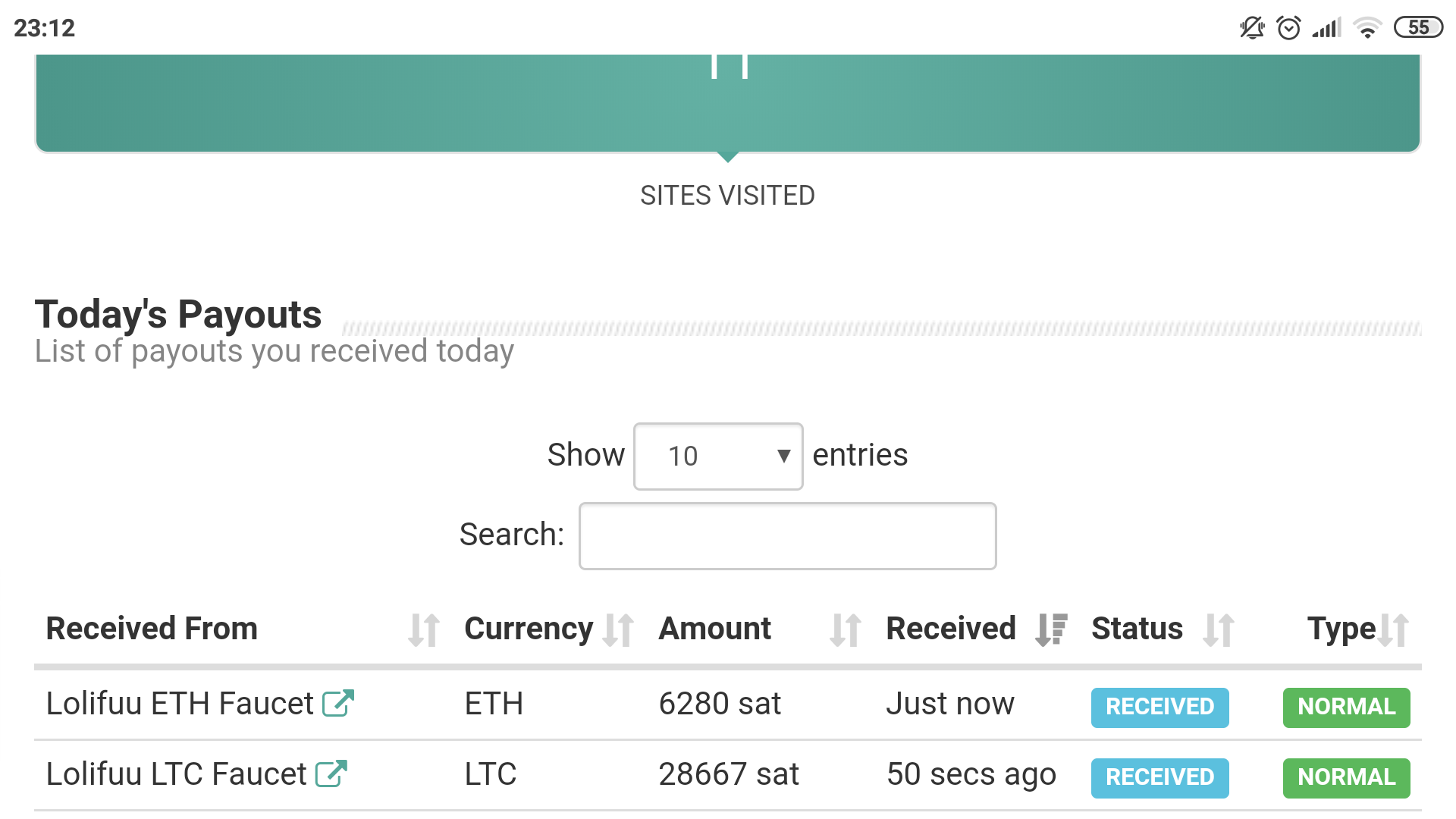Open Lolifuu LTC Faucet external link icon
The image size is (1456, 819).
[x=331, y=773]
